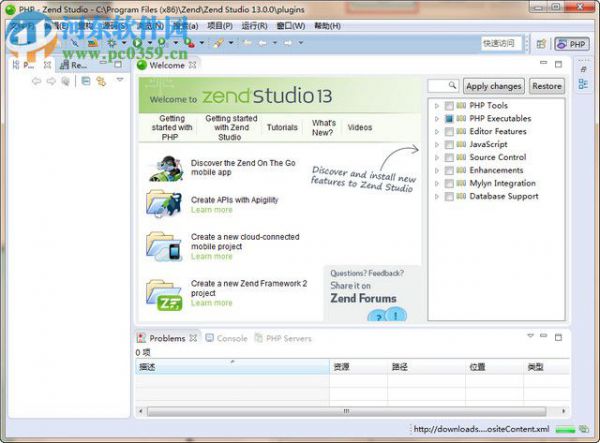Viewport: 600px width, 443px height.
Task: Check the Mylyn Integration checkbox
Action: tap(449, 184)
